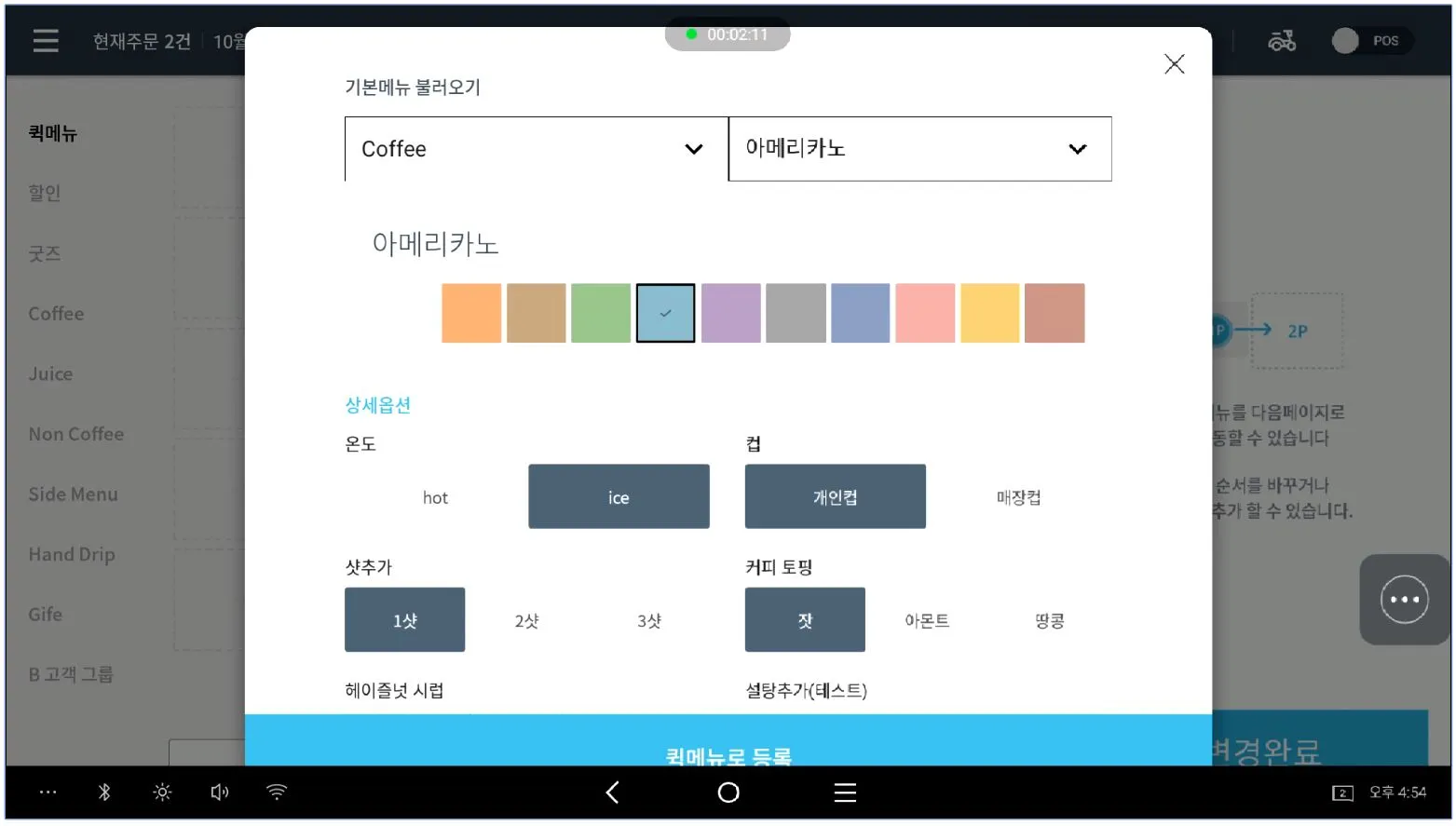This screenshot has height=826, width=1456.
Task: Select 땅콩 coffee topping
Action: click(x=1050, y=620)
